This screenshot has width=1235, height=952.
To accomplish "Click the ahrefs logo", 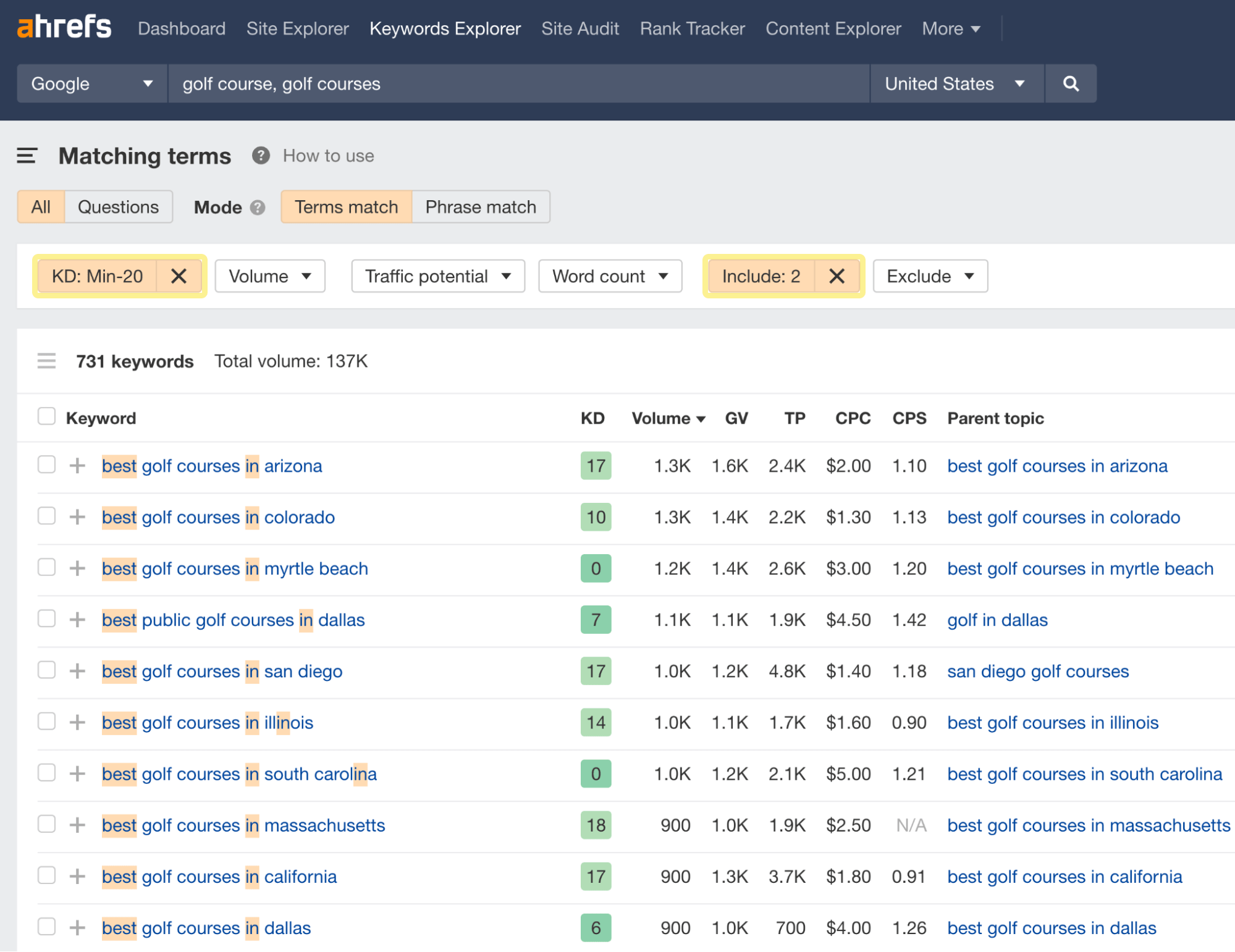I will 64,27.
